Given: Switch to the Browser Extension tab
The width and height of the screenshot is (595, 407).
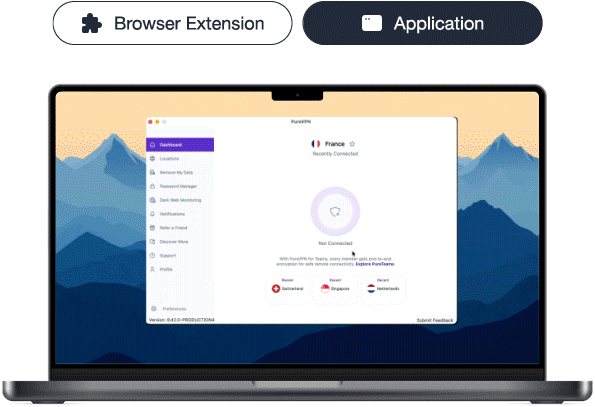Looking at the screenshot, I should (173, 23).
